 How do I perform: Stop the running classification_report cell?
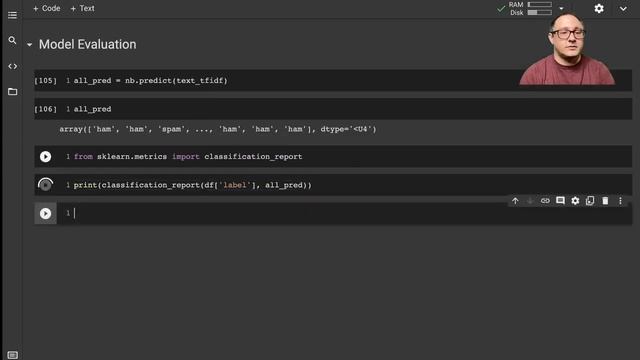(x=45, y=185)
